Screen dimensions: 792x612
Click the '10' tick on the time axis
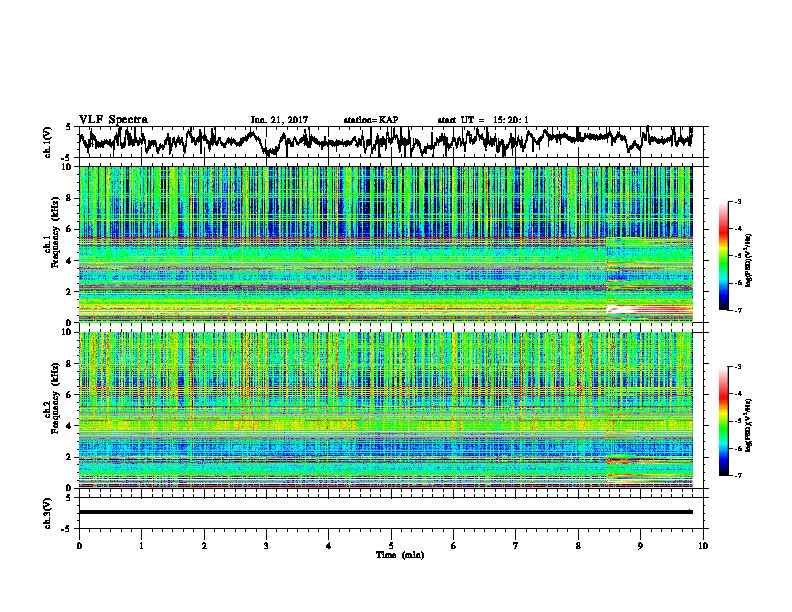tap(703, 546)
